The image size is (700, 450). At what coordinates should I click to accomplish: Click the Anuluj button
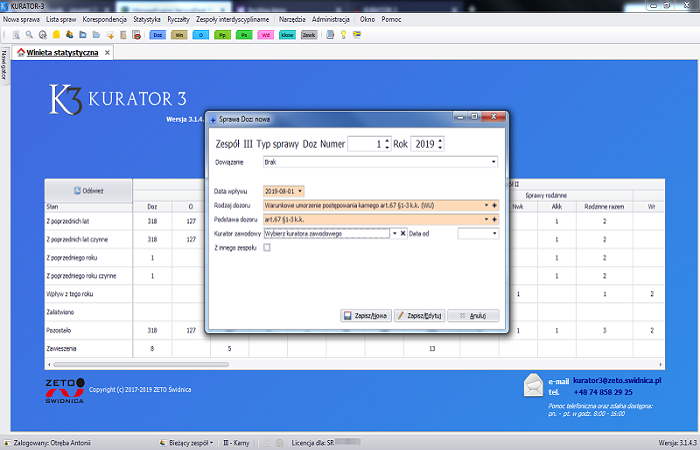pyautogui.click(x=473, y=316)
